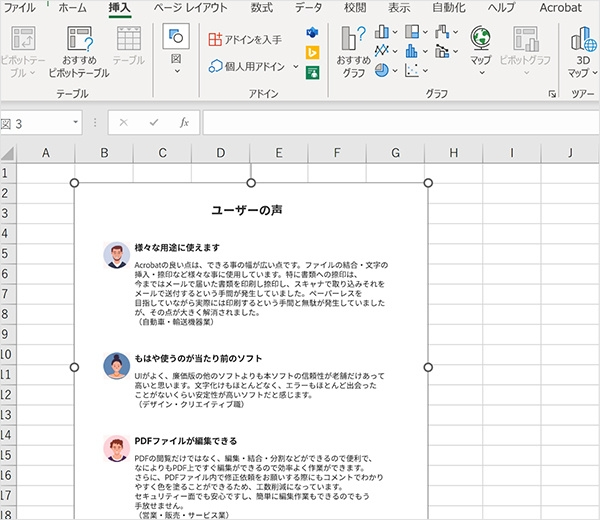This screenshot has height=520, width=600.
Task: Open the Map chart tool
Action: (x=481, y=51)
